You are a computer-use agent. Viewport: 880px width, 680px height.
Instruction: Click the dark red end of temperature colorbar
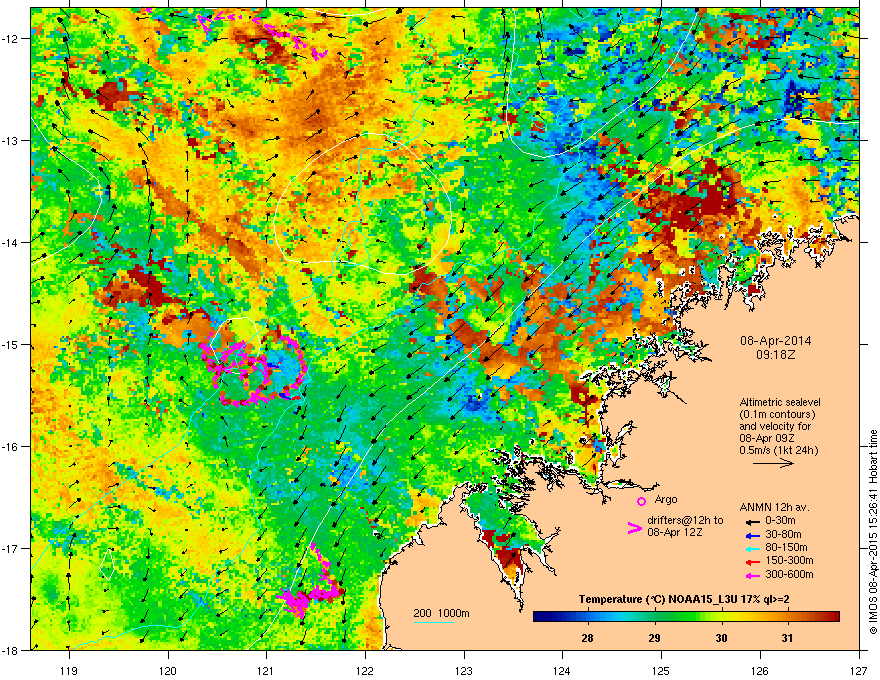pyautogui.click(x=834, y=617)
